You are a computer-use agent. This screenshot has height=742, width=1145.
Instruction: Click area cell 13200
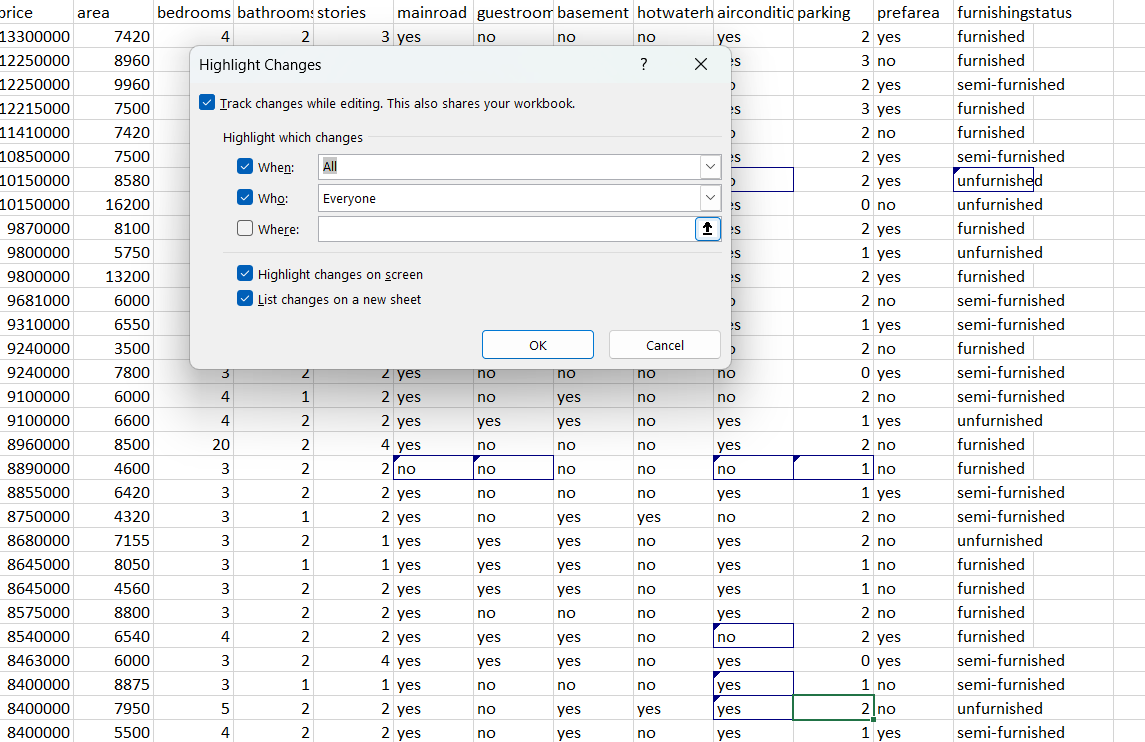click(x=113, y=277)
